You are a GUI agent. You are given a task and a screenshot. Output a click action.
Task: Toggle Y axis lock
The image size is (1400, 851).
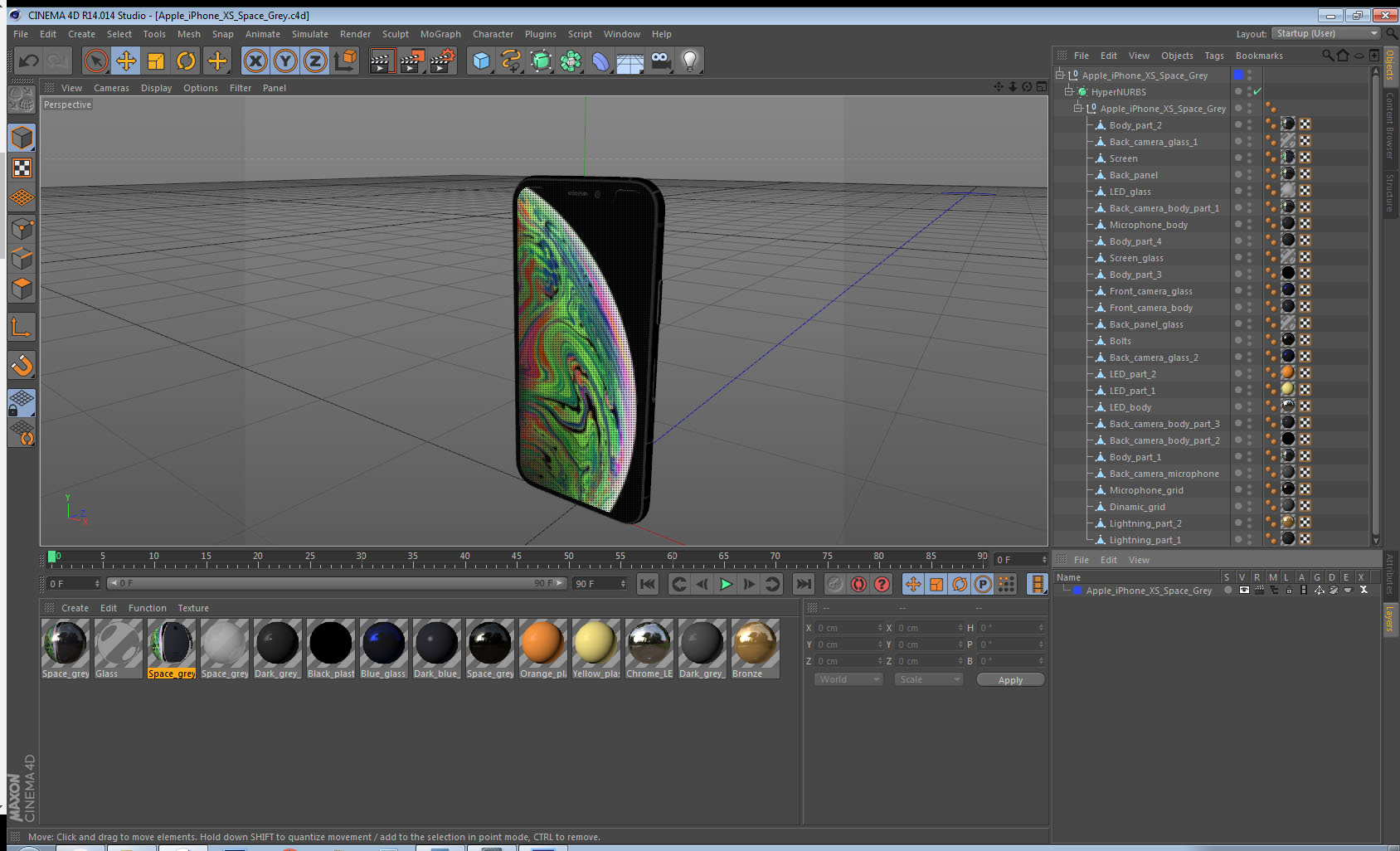tap(285, 61)
